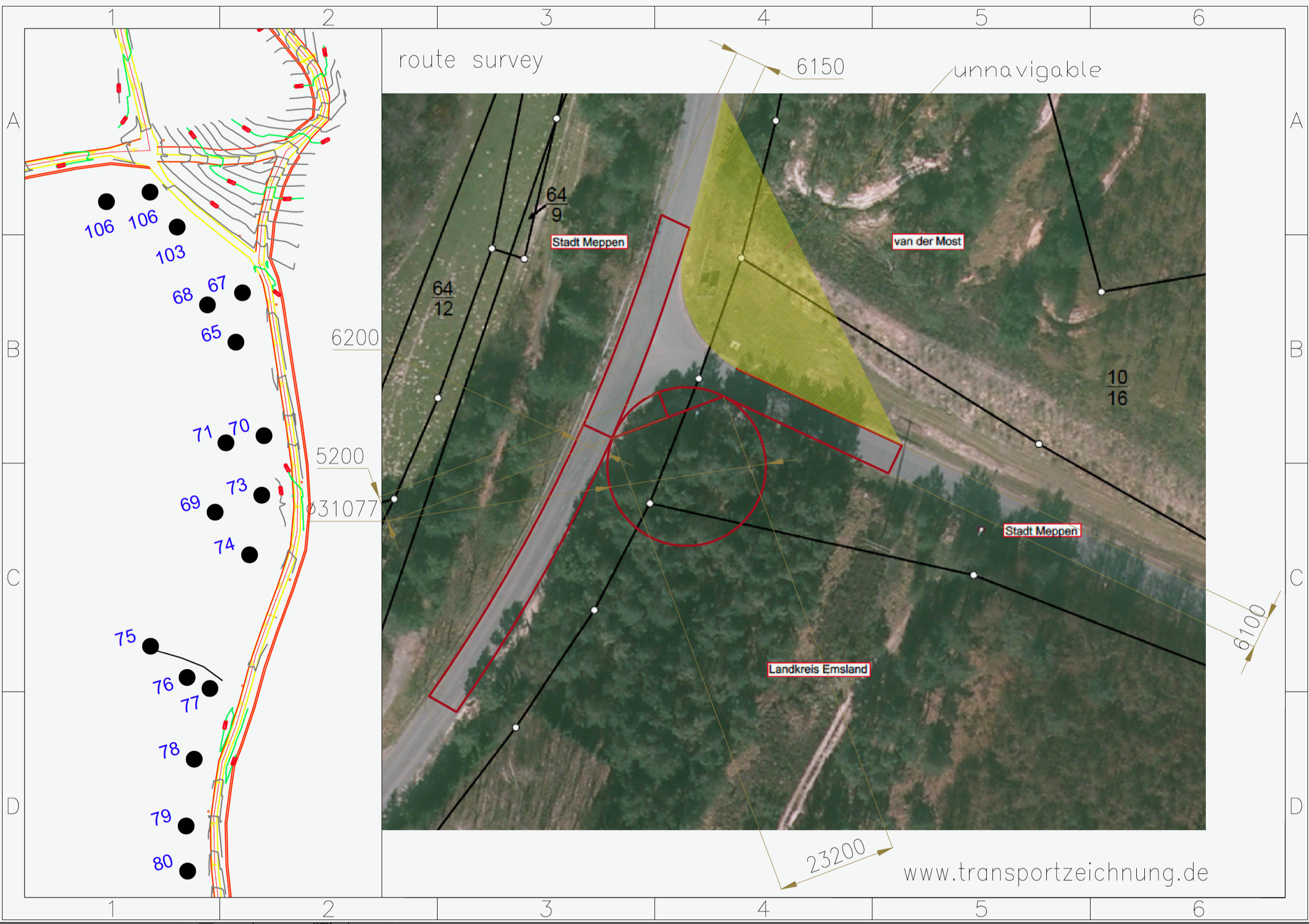This screenshot has width=1309, height=924.
Task: Click blue point label 73
Action: click(x=237, y=487)
